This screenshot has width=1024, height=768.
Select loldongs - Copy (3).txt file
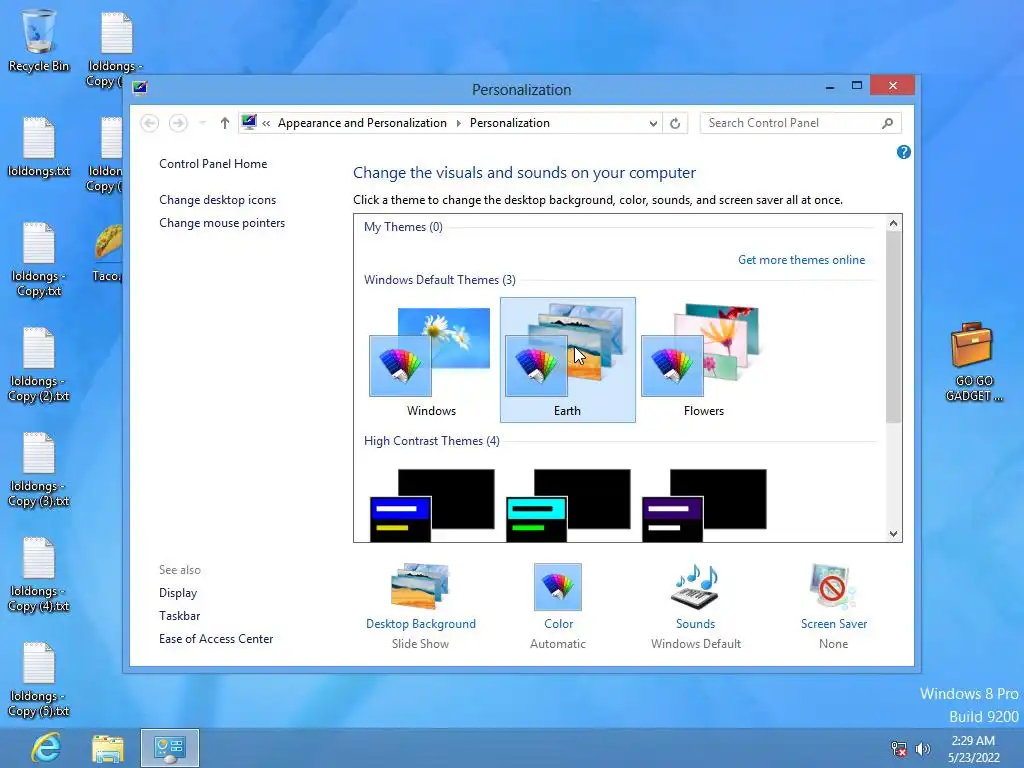pyautogui.click(x=39, y=470)
